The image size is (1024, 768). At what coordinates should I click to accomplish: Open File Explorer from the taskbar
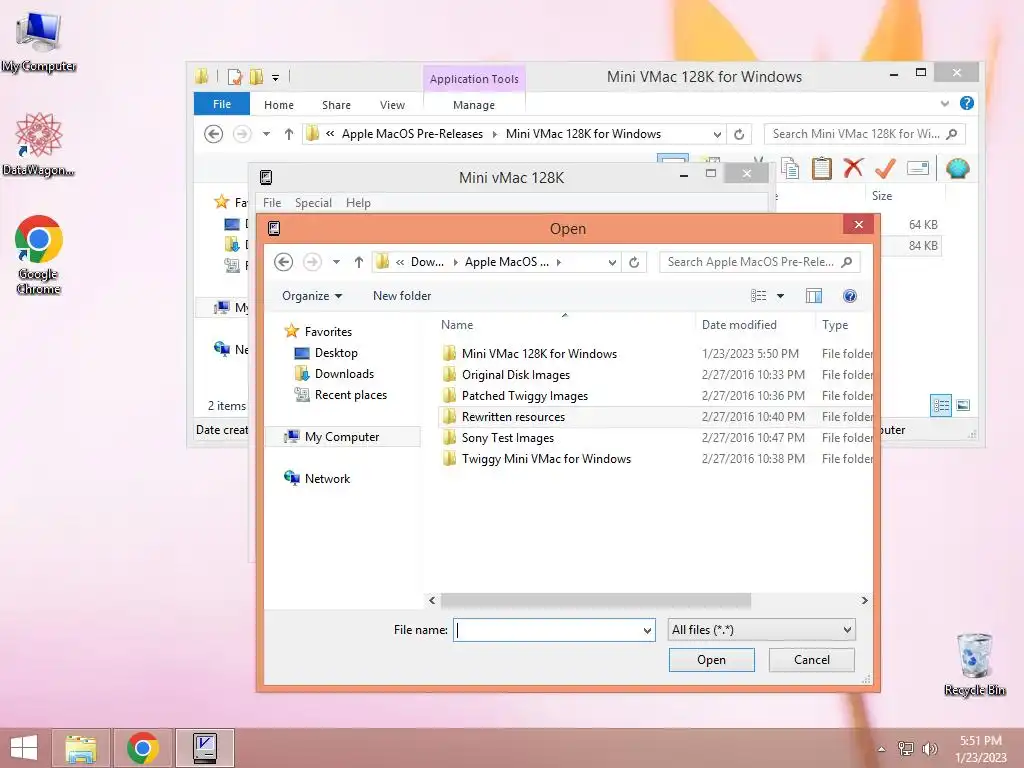[x=81, y=748]
